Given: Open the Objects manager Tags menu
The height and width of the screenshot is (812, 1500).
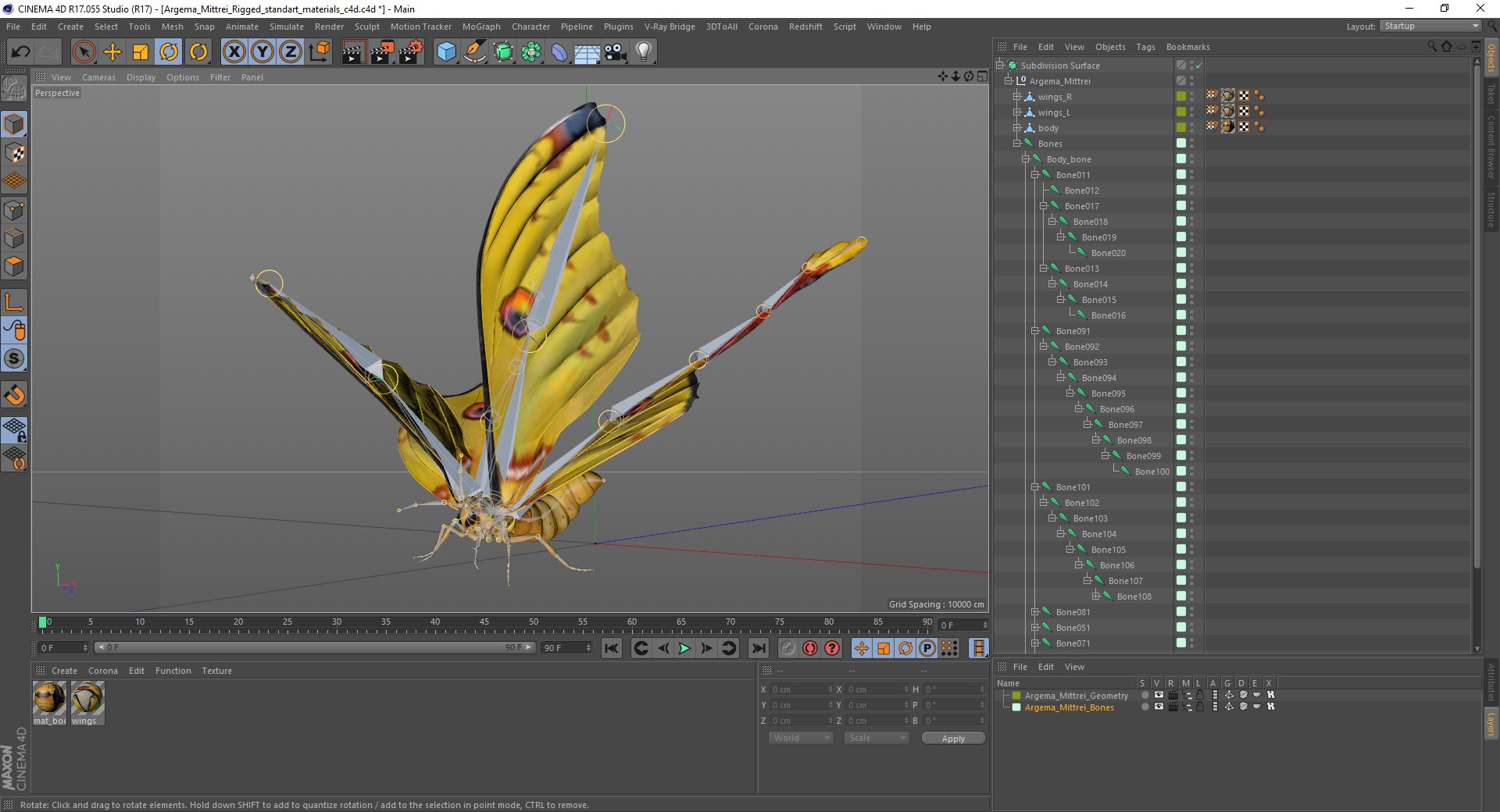Looking at the screenshot, I should (1145, 47).
